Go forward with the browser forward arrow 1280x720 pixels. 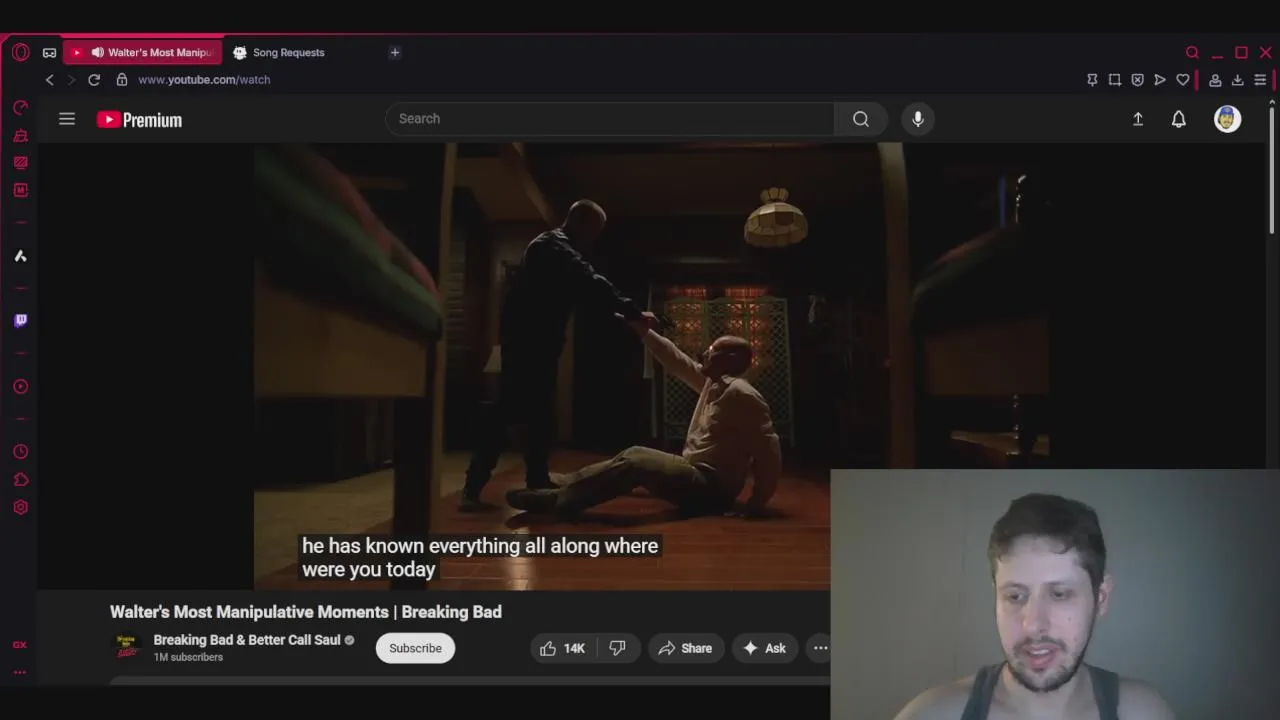pyautogui.click(x=71, y=80)
